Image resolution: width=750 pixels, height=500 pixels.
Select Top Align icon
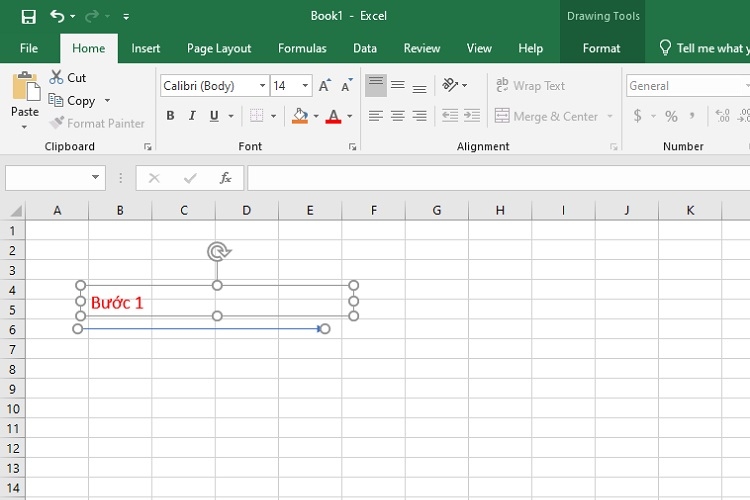click(376, 86)
